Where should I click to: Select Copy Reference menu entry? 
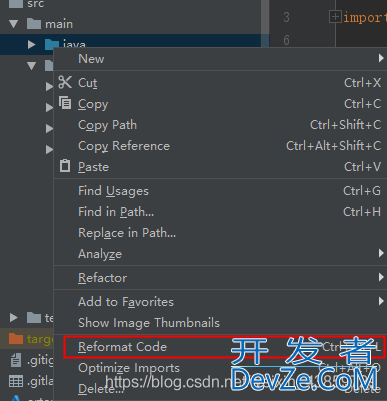(x=220, y=146)
